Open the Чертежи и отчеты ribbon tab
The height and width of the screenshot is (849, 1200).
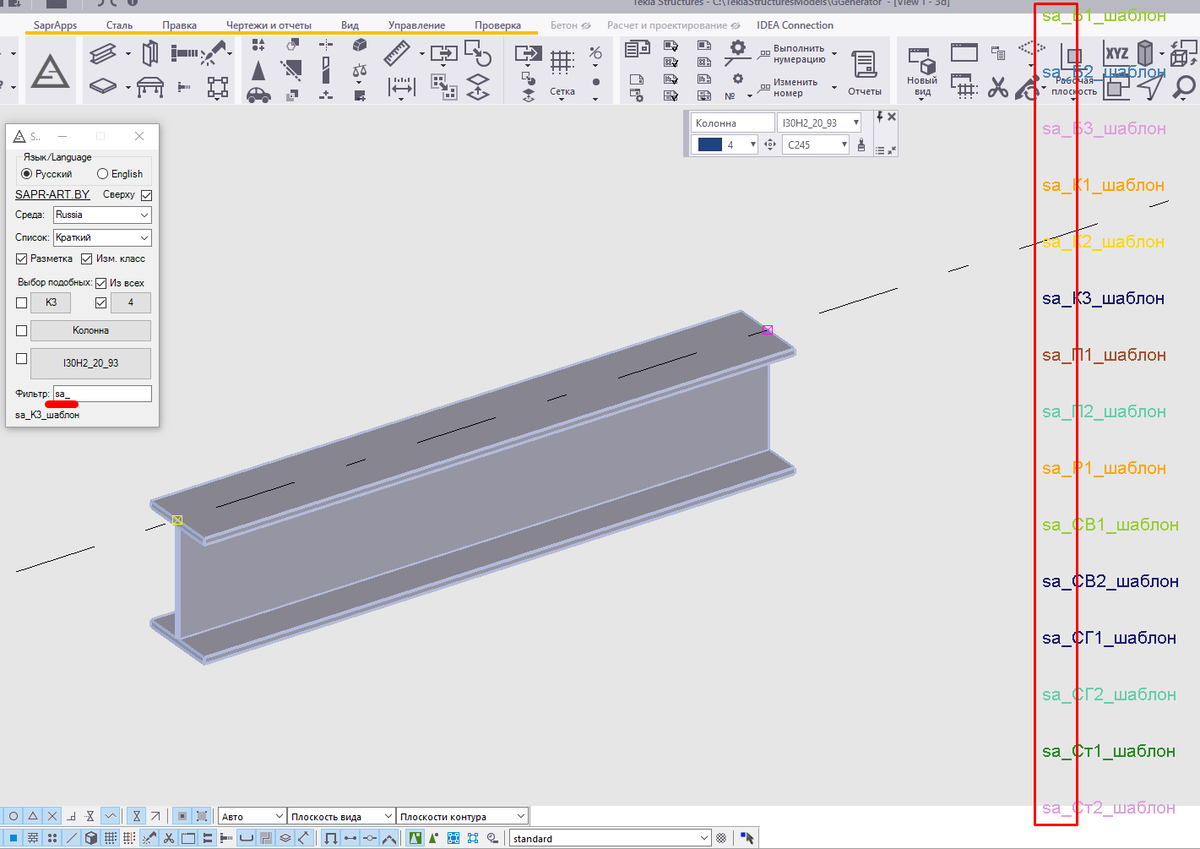point(269,25)
